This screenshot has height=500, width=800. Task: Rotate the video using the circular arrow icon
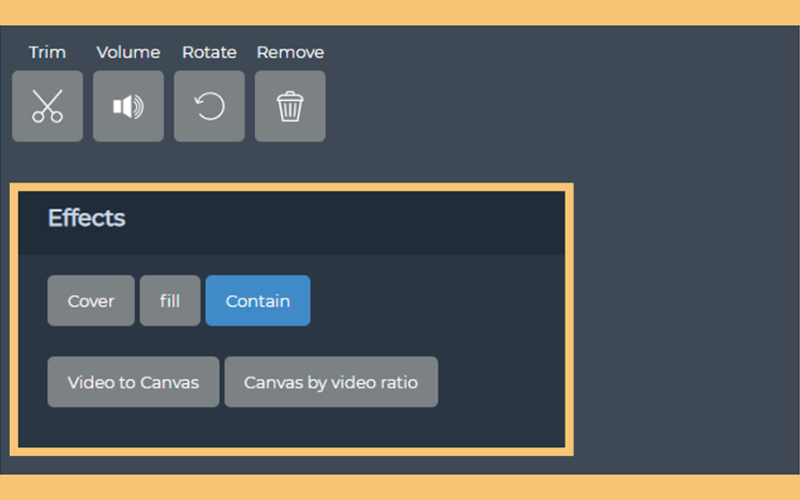click(x=209, y=106)
